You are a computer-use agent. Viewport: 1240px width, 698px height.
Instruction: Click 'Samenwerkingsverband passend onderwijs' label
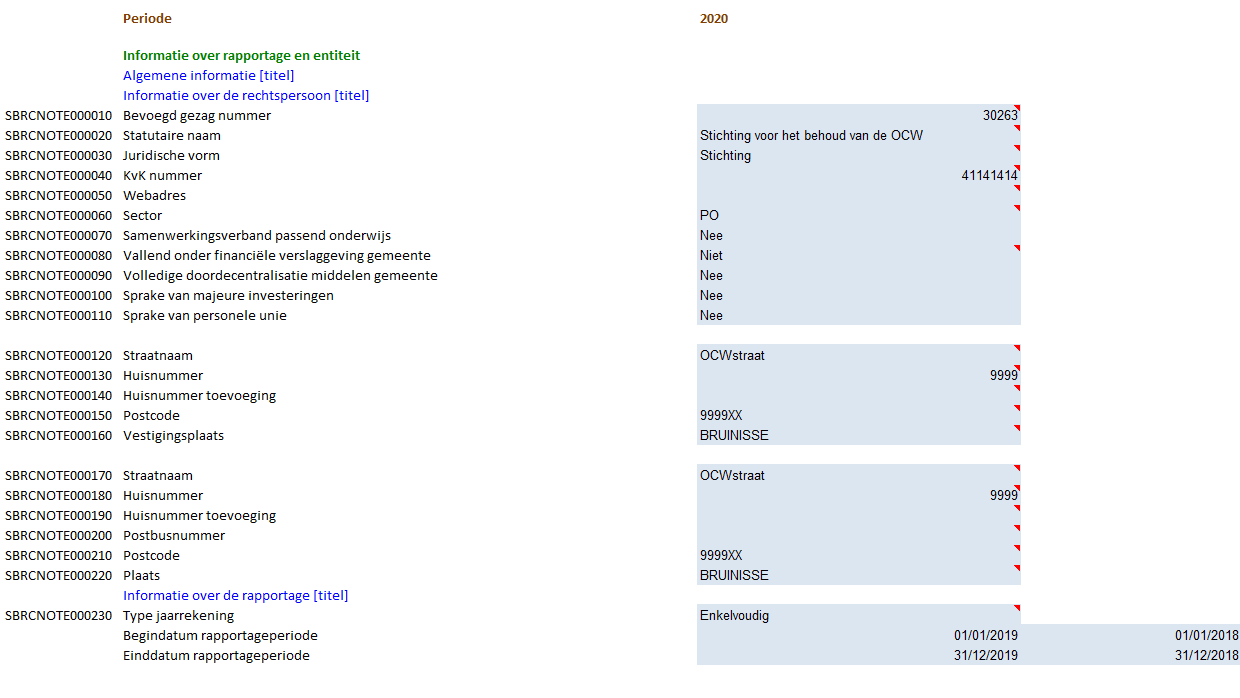(257, 236)
